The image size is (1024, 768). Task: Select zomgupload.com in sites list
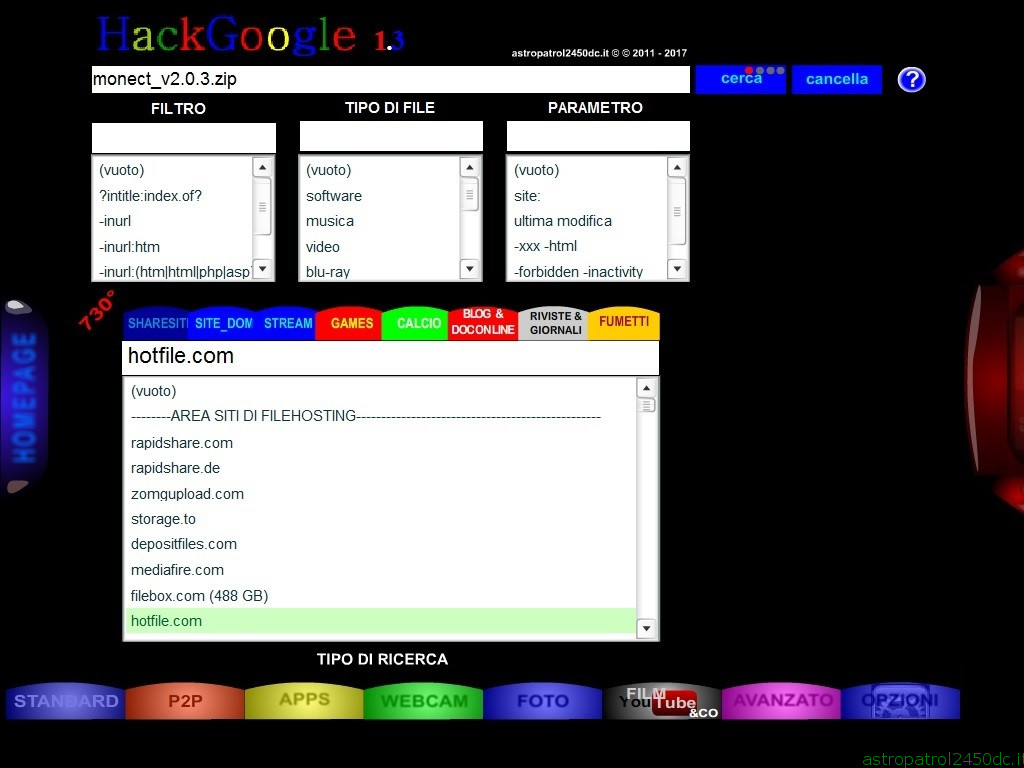[x=380, y=494]
